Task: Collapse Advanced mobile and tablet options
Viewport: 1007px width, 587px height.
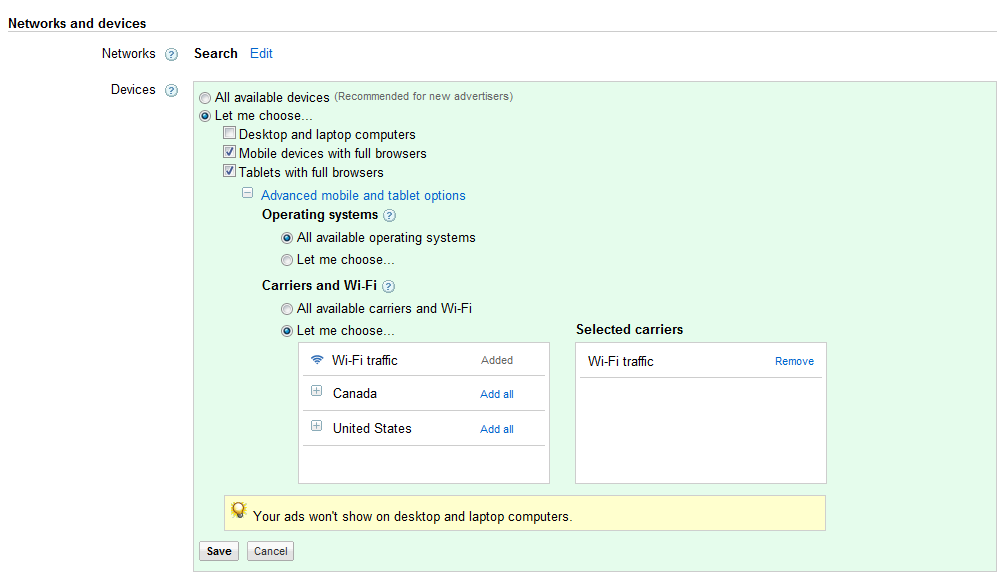Action: pos(247,194)
